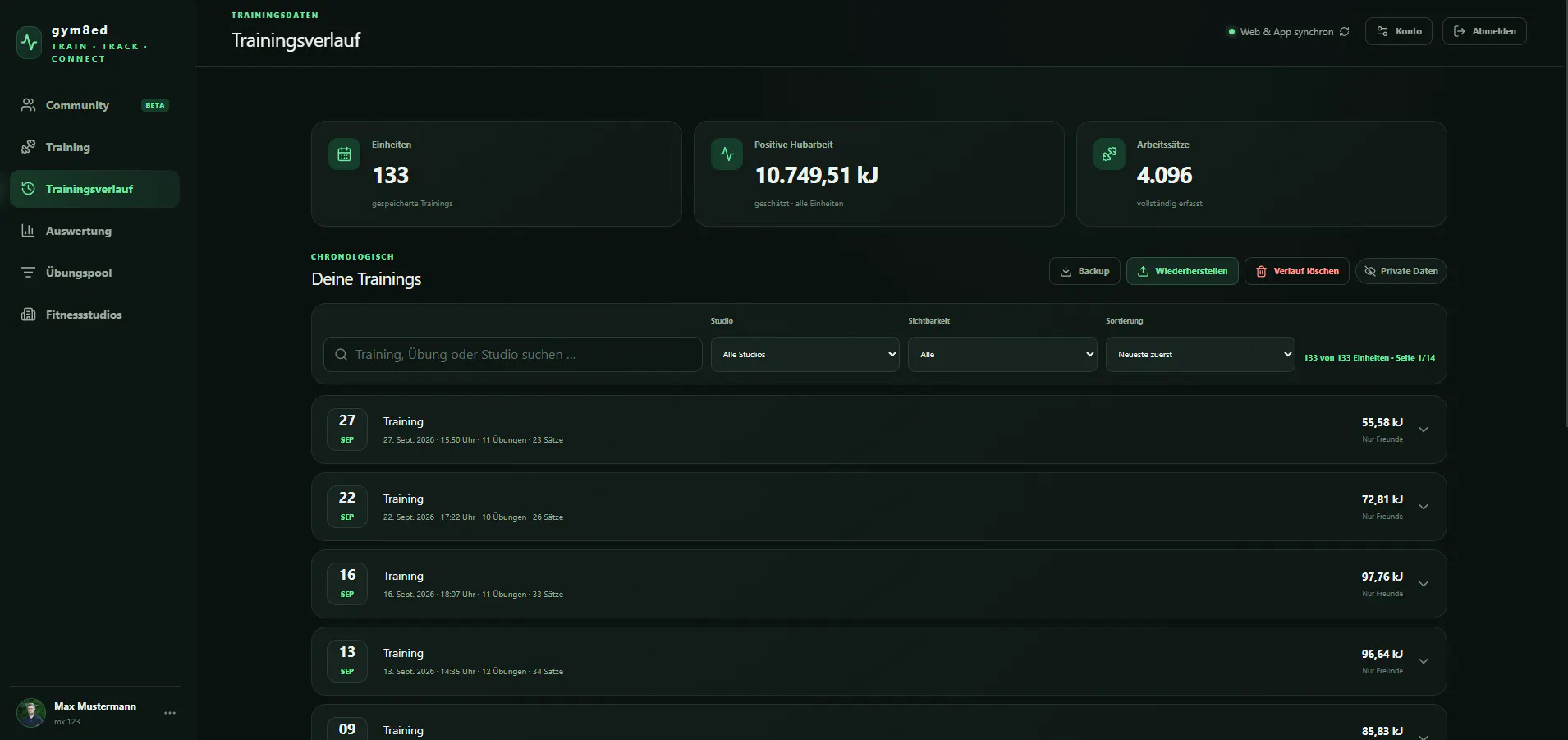The height and width of the screenshot is (740, 1568).
Task: Focus the training search input field
Action: 513,355
